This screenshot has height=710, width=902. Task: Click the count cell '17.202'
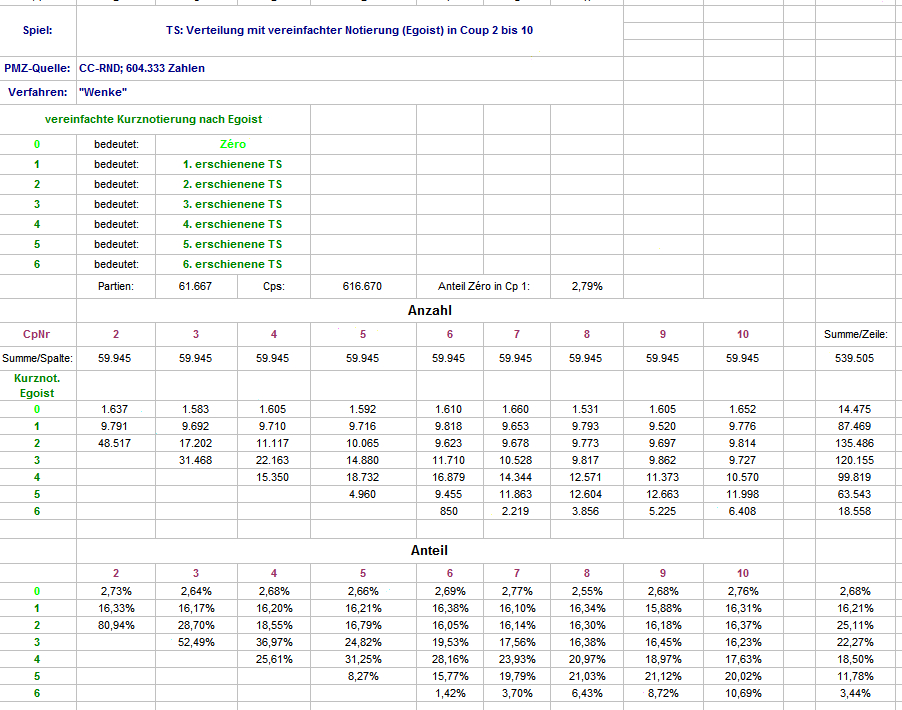point(196,444)
